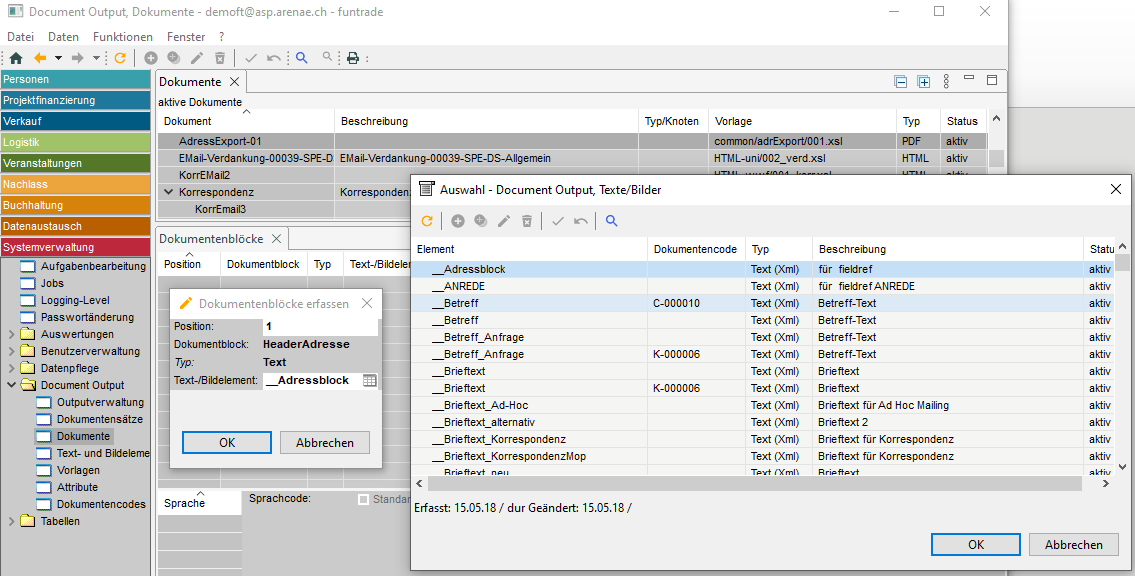This screenshot has width=1135, height=576.
Task: Toggle the Standard checkbox next to Sprachcode
Action: point(363,499)
